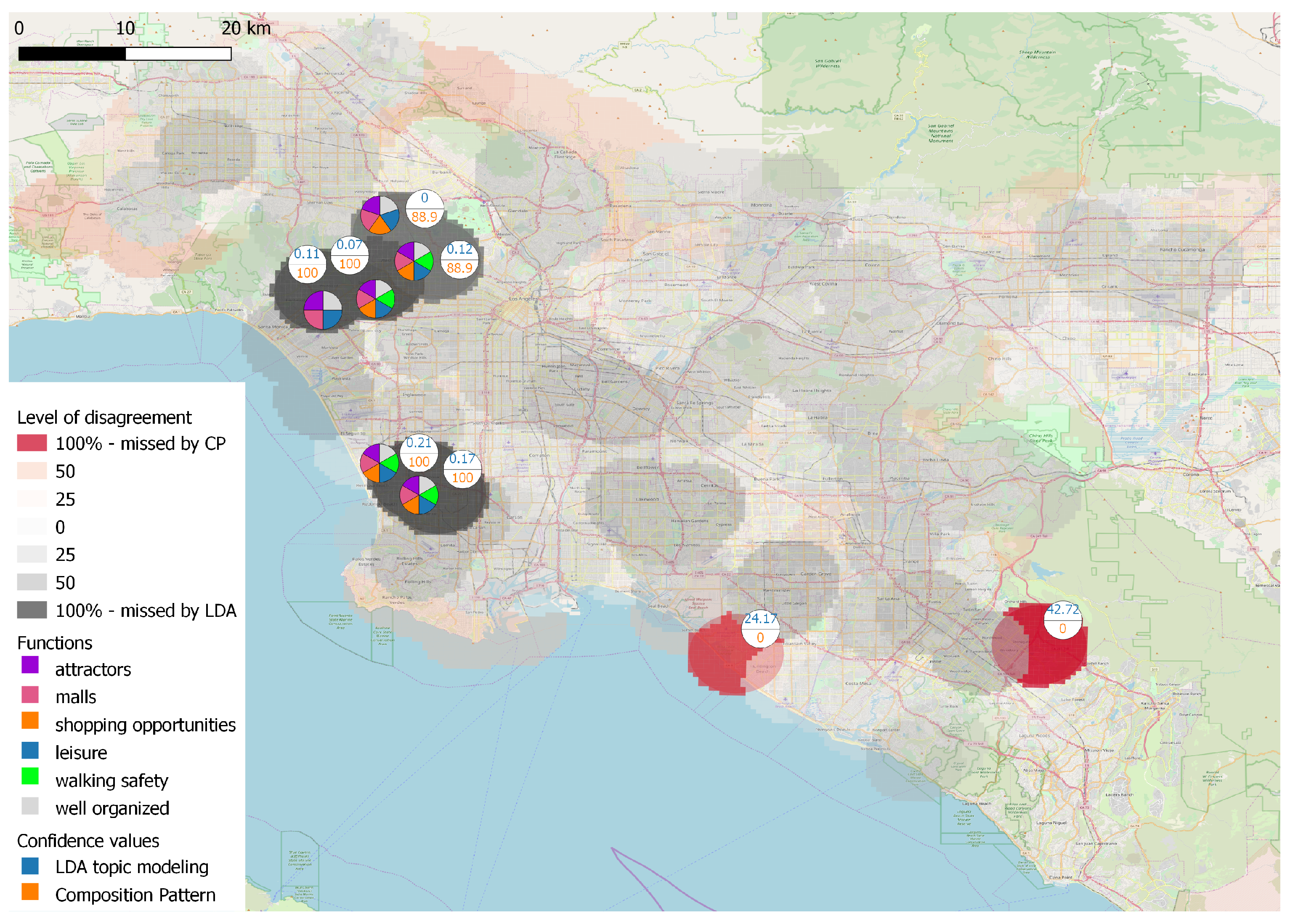Click the red '100% - missed by CP' swatch
The height and width of the screenshot is (924, 1290).
[32, 443]
